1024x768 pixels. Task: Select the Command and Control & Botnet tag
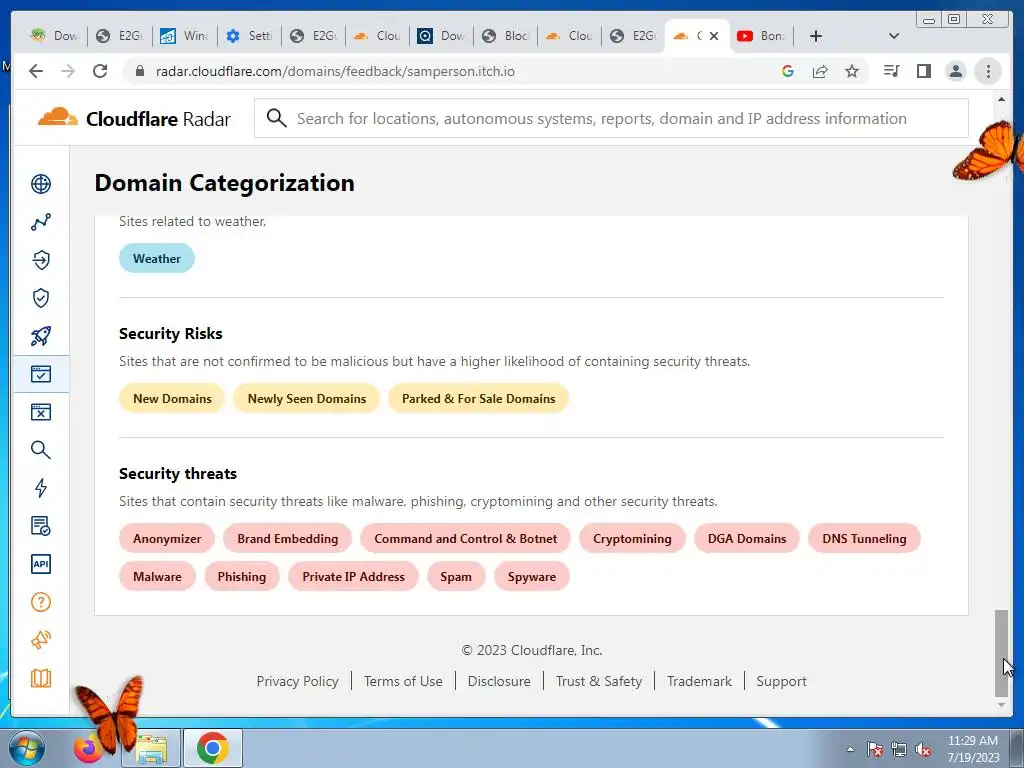pyautogui.click(x=466, y=539)
